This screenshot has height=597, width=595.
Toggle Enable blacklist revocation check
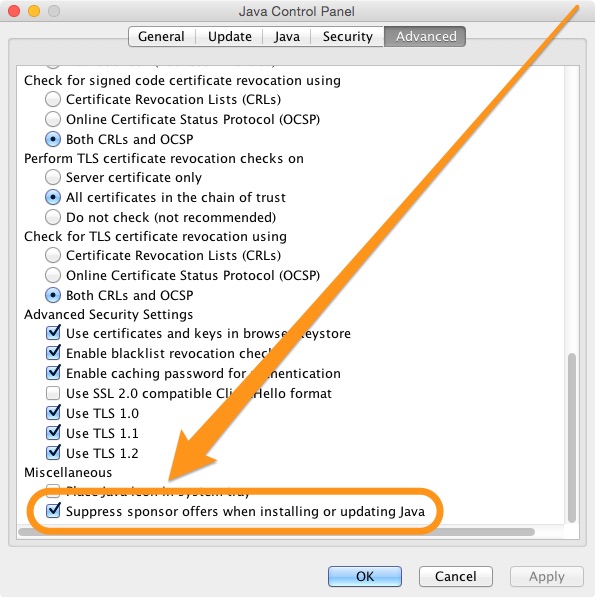[53, 353]
